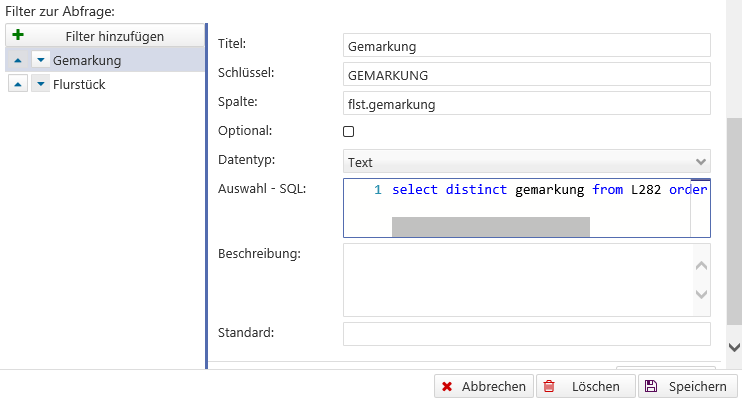
Task: Open the Datentyp dropdown showing Text
Action: 527,161
